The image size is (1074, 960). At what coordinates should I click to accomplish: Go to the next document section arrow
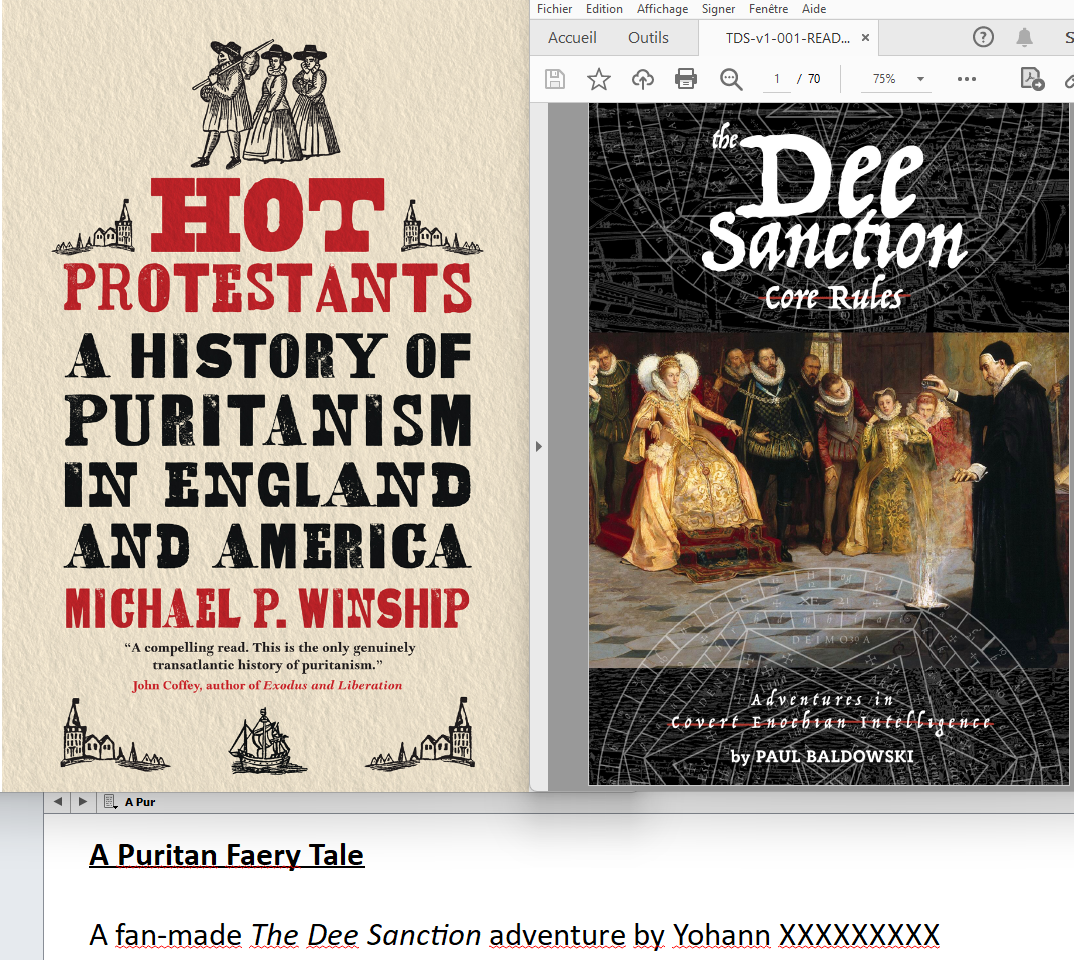[x=83, y=802]
